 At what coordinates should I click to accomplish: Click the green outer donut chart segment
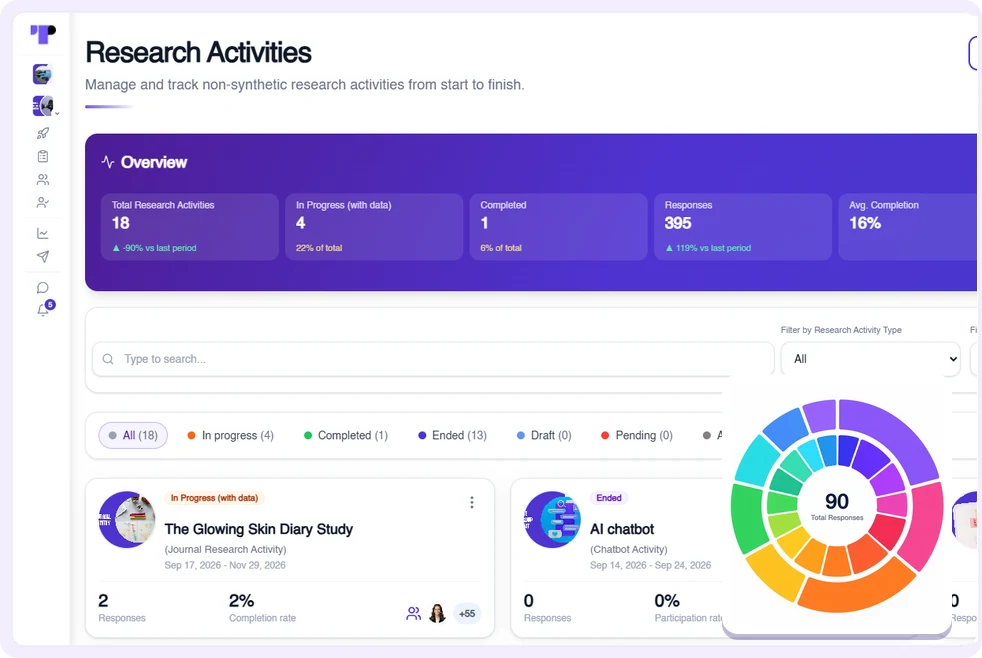tap(746, 518)
